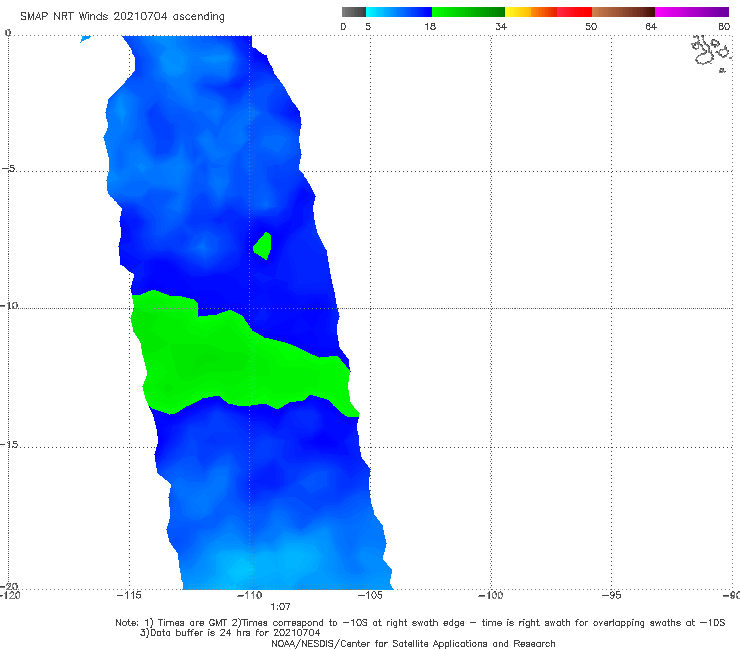
Task: Click the Galapagos islands coastline outline
Action: point(712,54)
